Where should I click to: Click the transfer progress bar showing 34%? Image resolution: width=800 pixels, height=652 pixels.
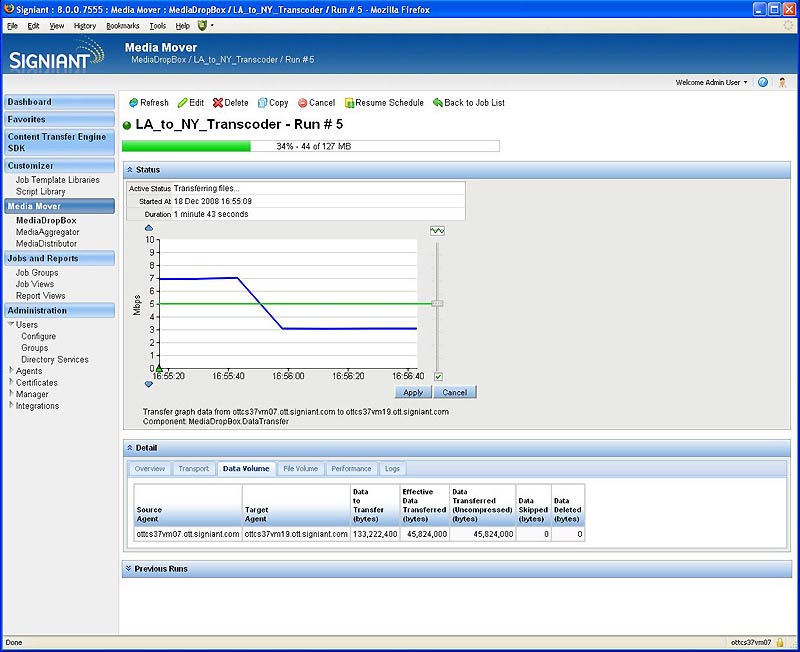[311, 146]
